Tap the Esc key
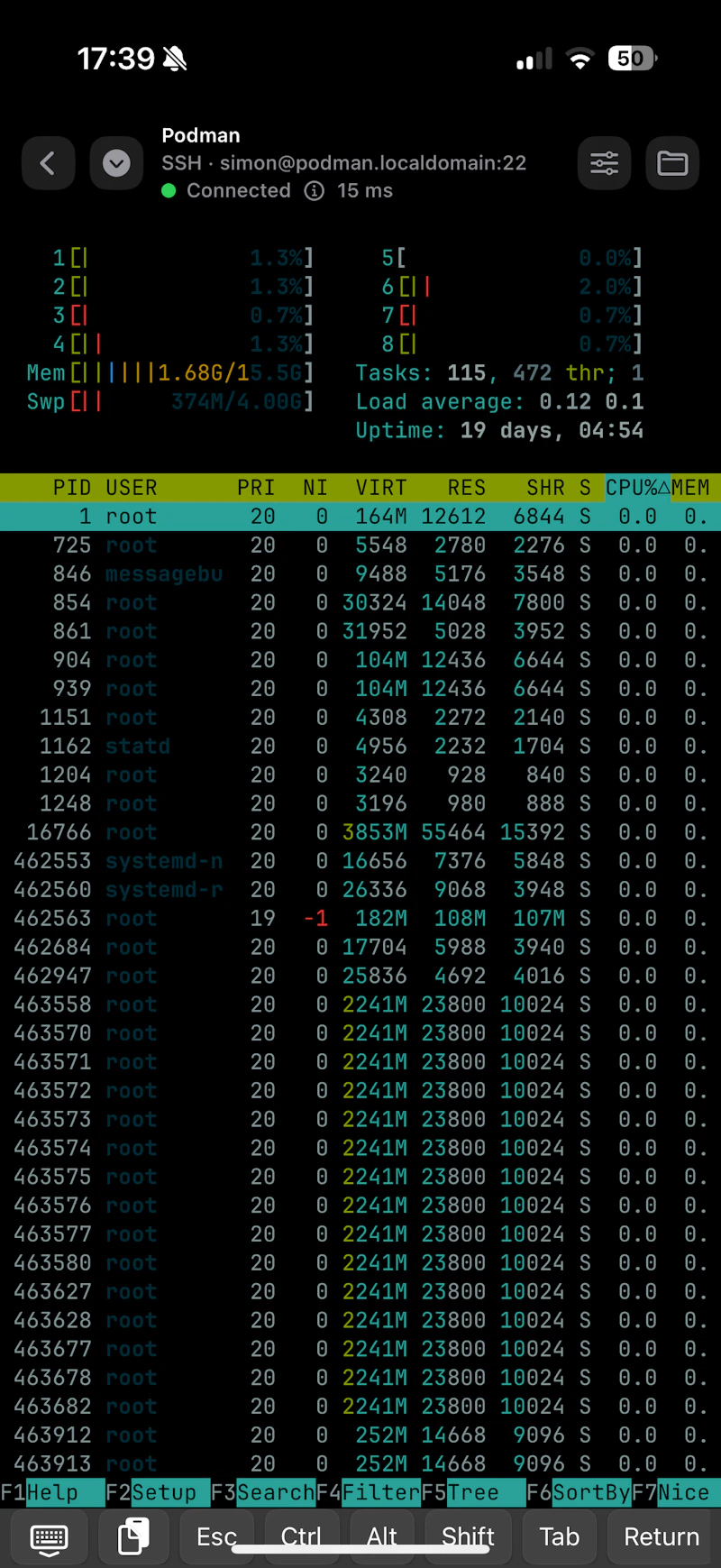Image resolution: width=721 pixels, height=1568 pixels. coord(217,1536)
